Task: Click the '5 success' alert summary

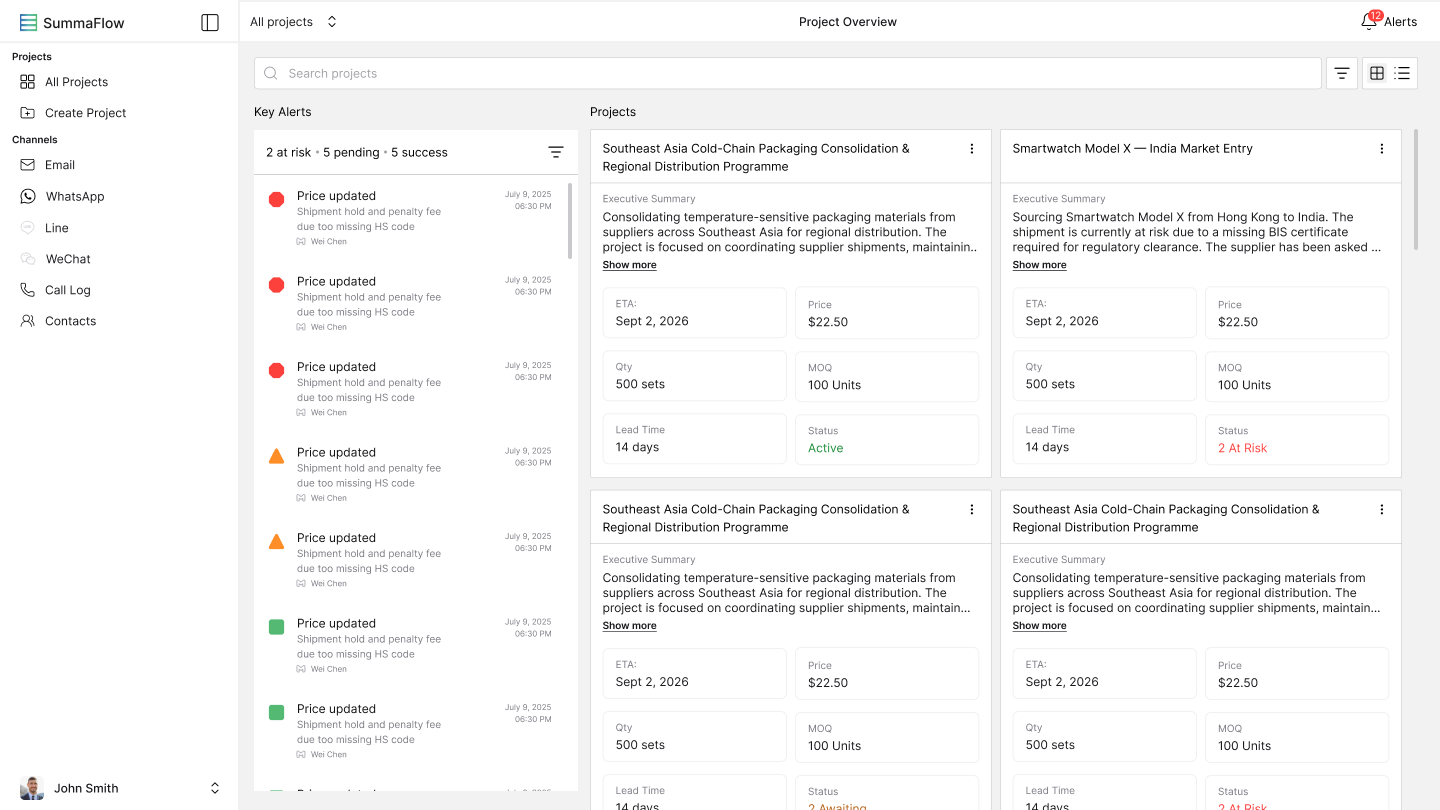Action: (x=419, y=153)
